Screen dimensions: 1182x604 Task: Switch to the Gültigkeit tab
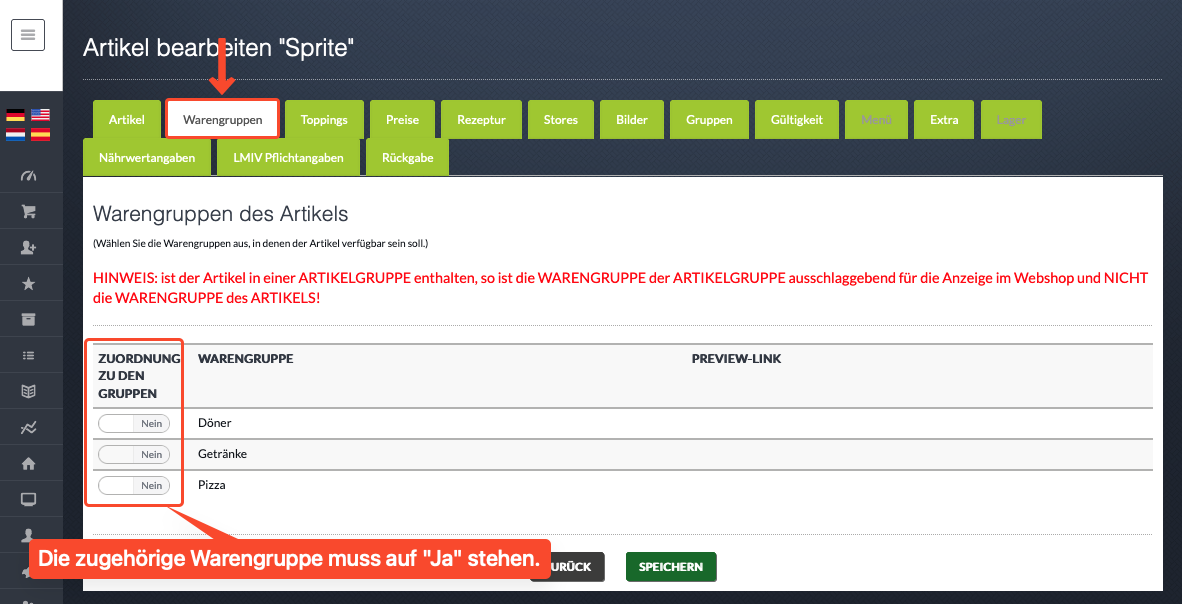point(797,119)
